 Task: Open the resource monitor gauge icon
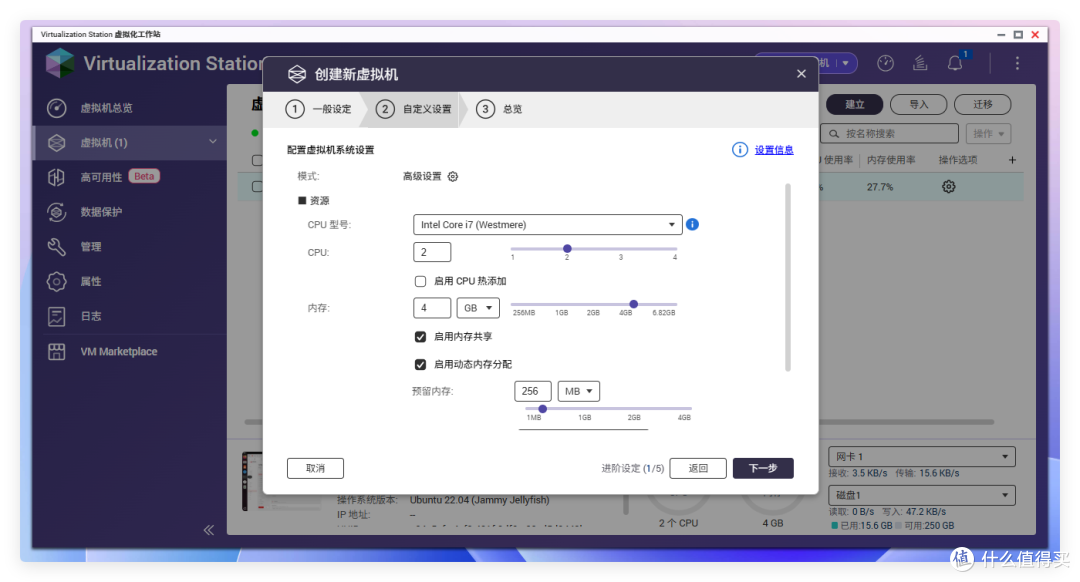[x=885, y=63]
